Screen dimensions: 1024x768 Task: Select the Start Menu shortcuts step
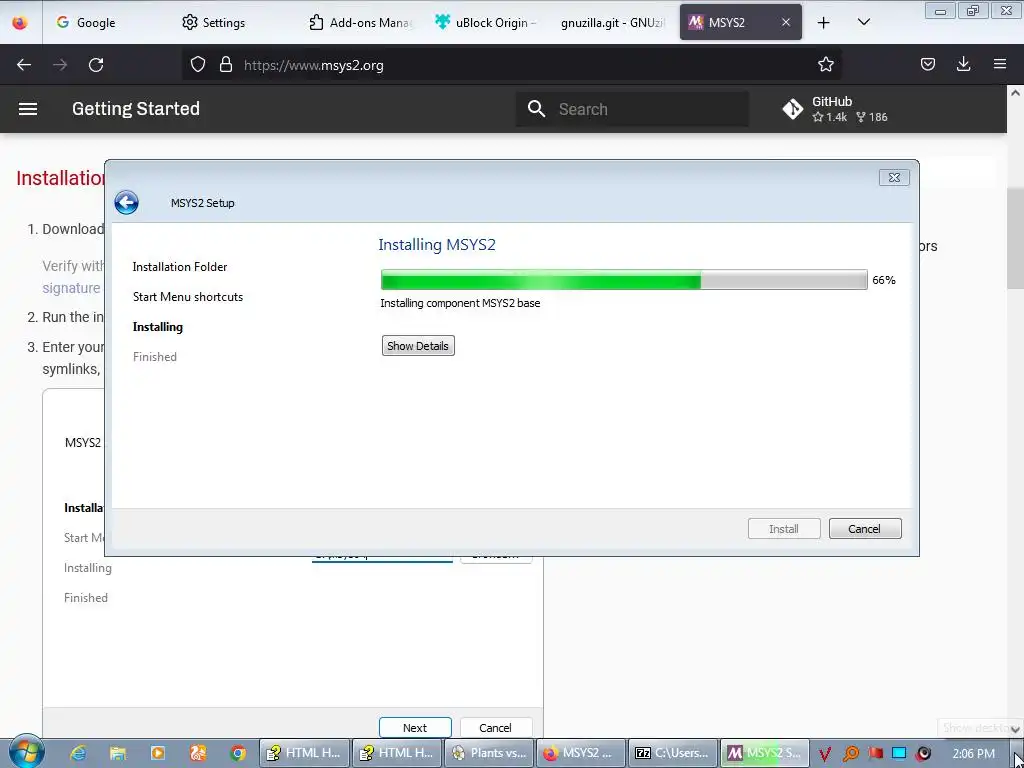click(187, 296)
